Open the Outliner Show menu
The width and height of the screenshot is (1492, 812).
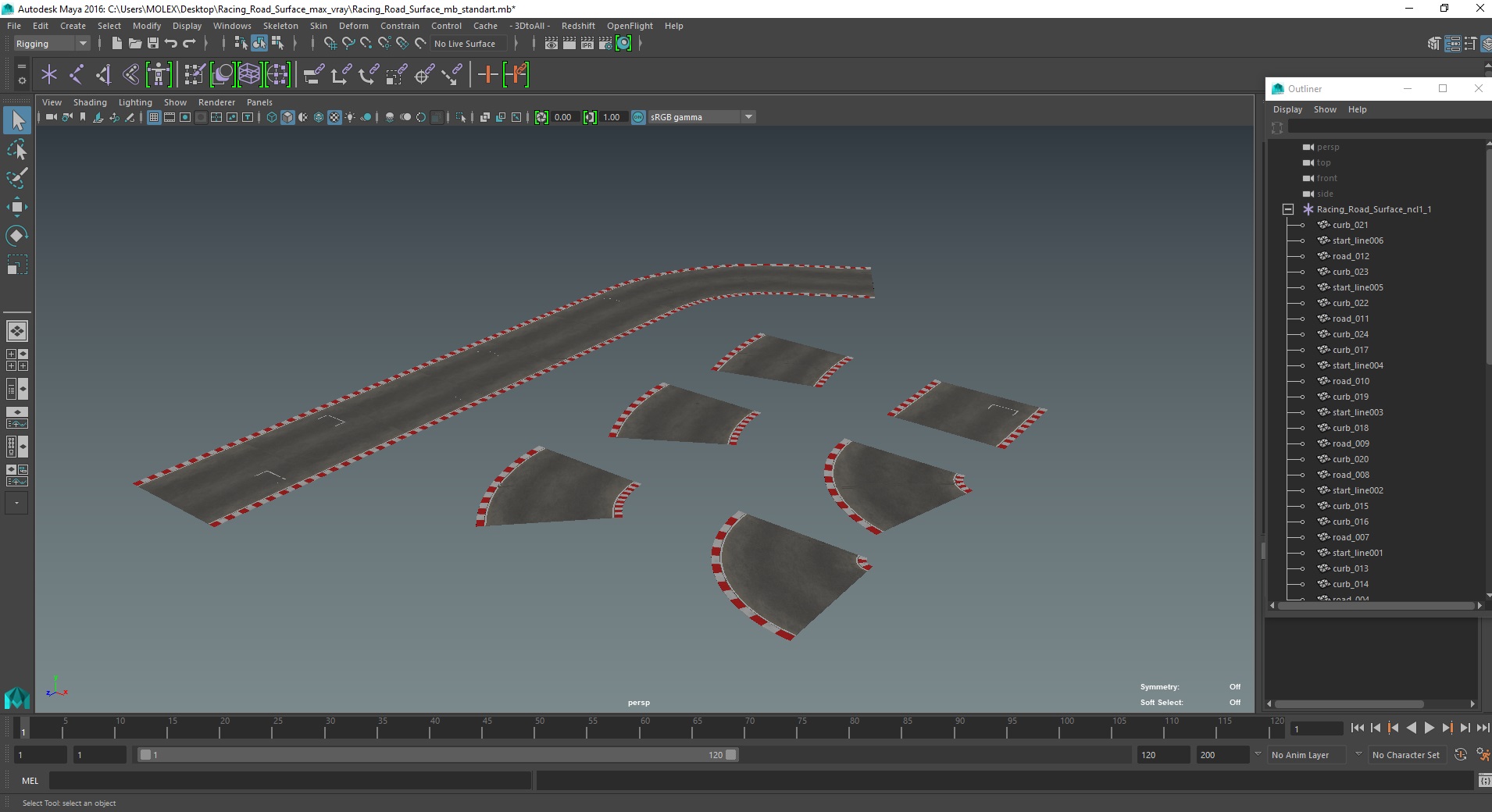1325,109
